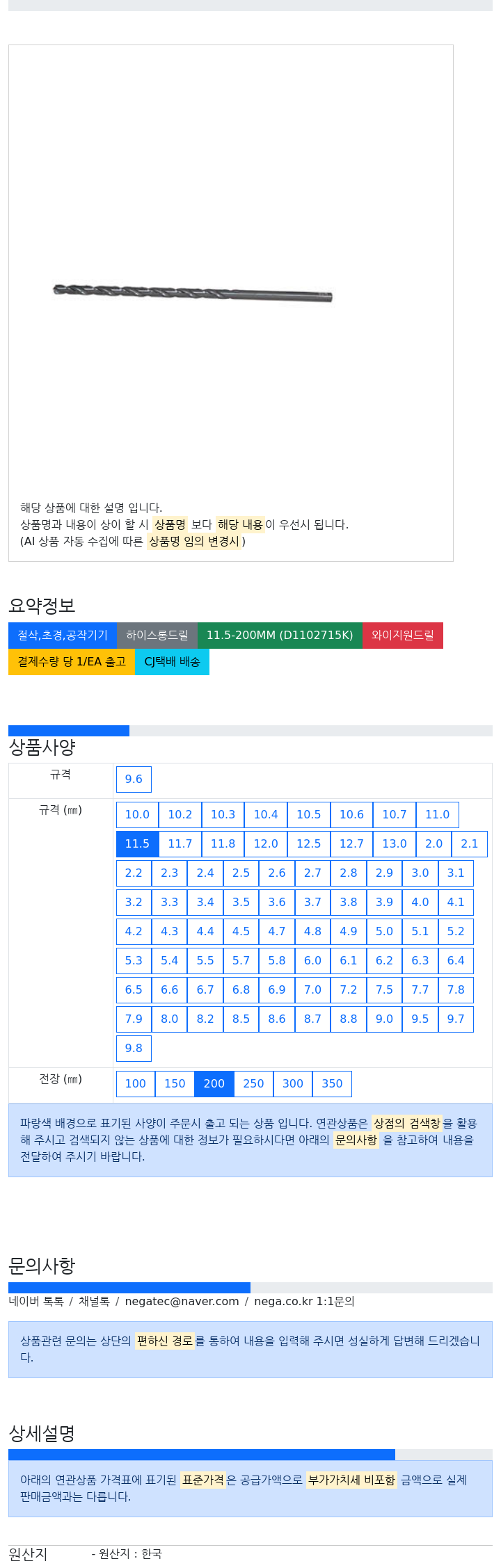Choose the 9.8 diameter option
Viewport: 501px width, 1568px height.
click(x=134, y=1049)
